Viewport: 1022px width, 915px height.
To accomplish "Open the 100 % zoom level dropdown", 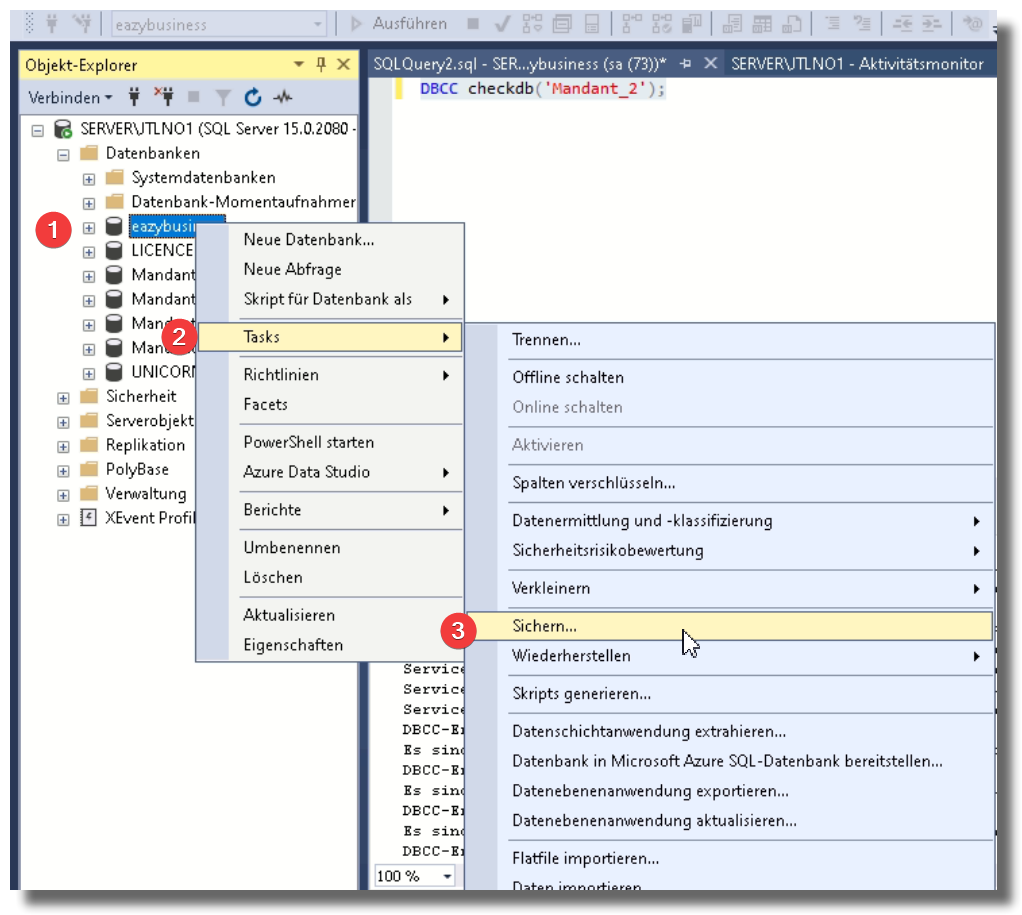I will [446, 876].
